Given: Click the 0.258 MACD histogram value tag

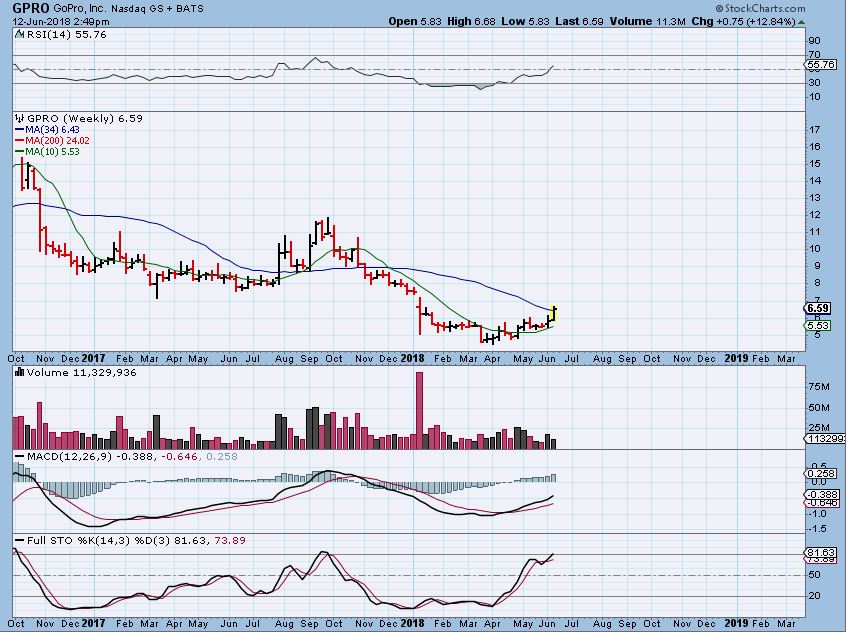Looking at the screenshot, I should [822, 473].
